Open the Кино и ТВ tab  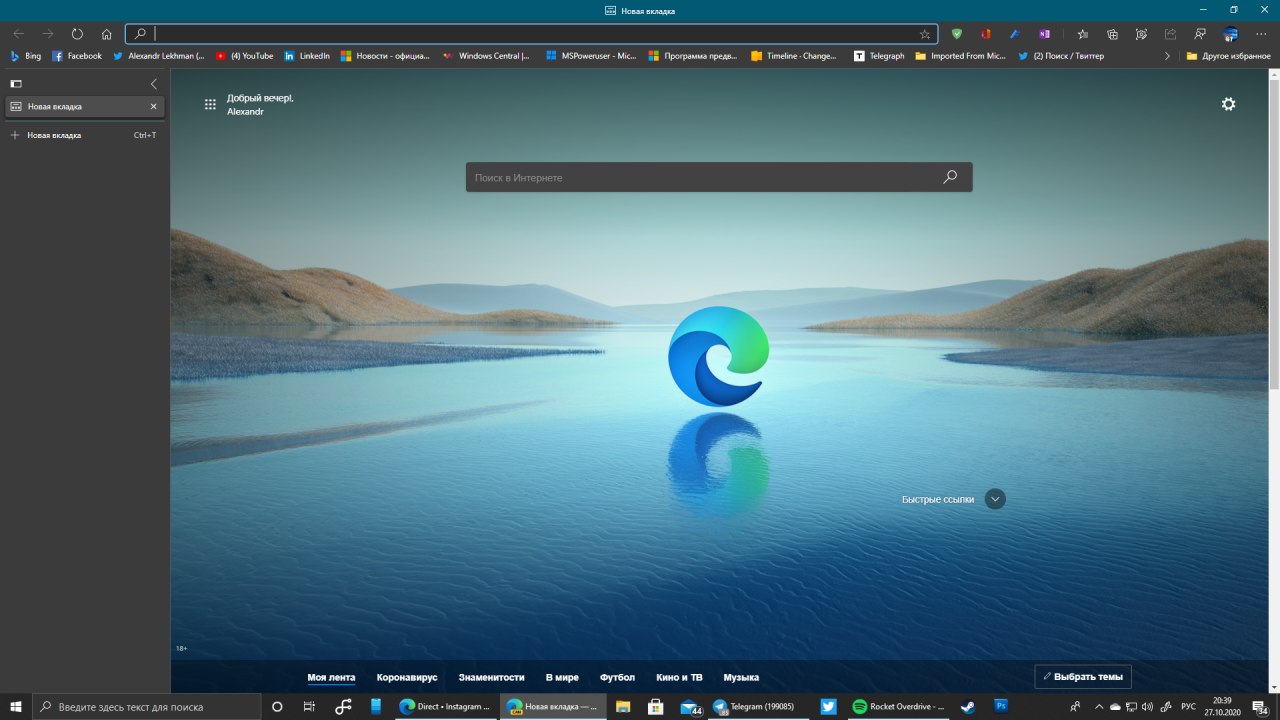680,678
